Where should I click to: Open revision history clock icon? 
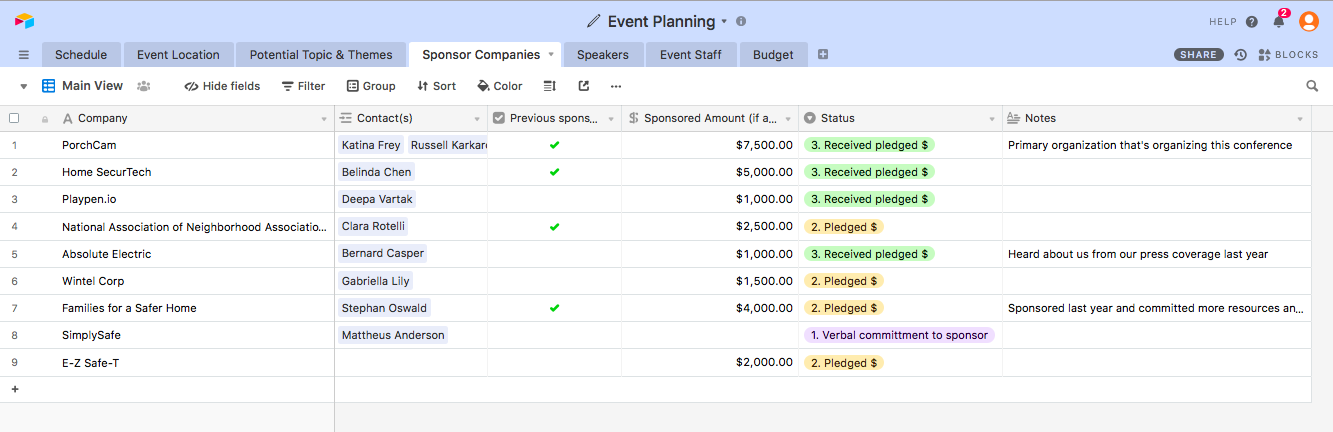(1241, 55)
